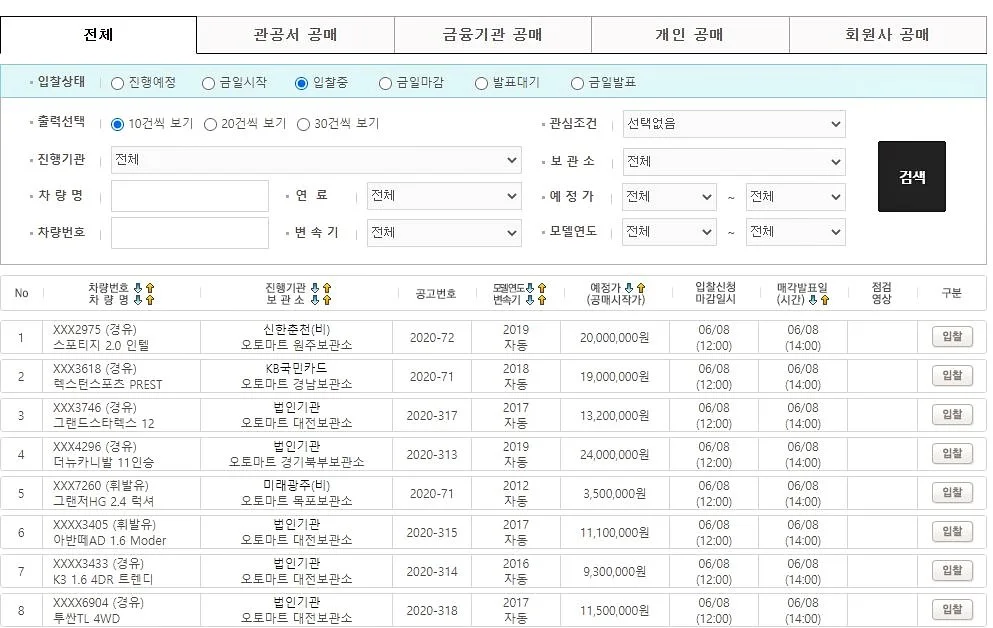993x628 pixels.
Task: Click the 공고번호 column header
Action: (436, 294)
